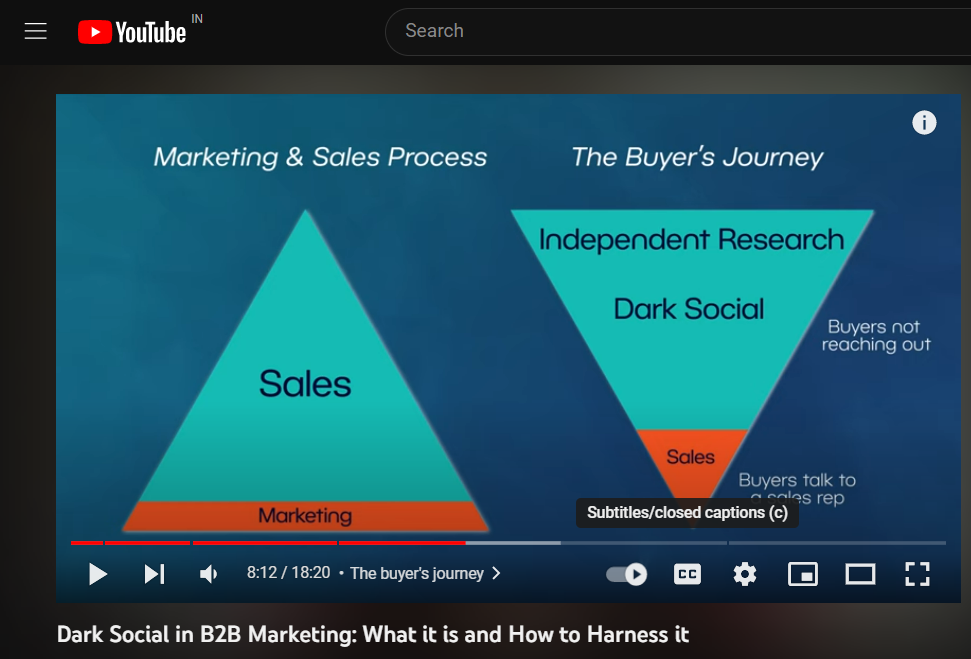Screen dimensions: 971x659
Task: Click the YouTube home logo
Action: (132, 32)
